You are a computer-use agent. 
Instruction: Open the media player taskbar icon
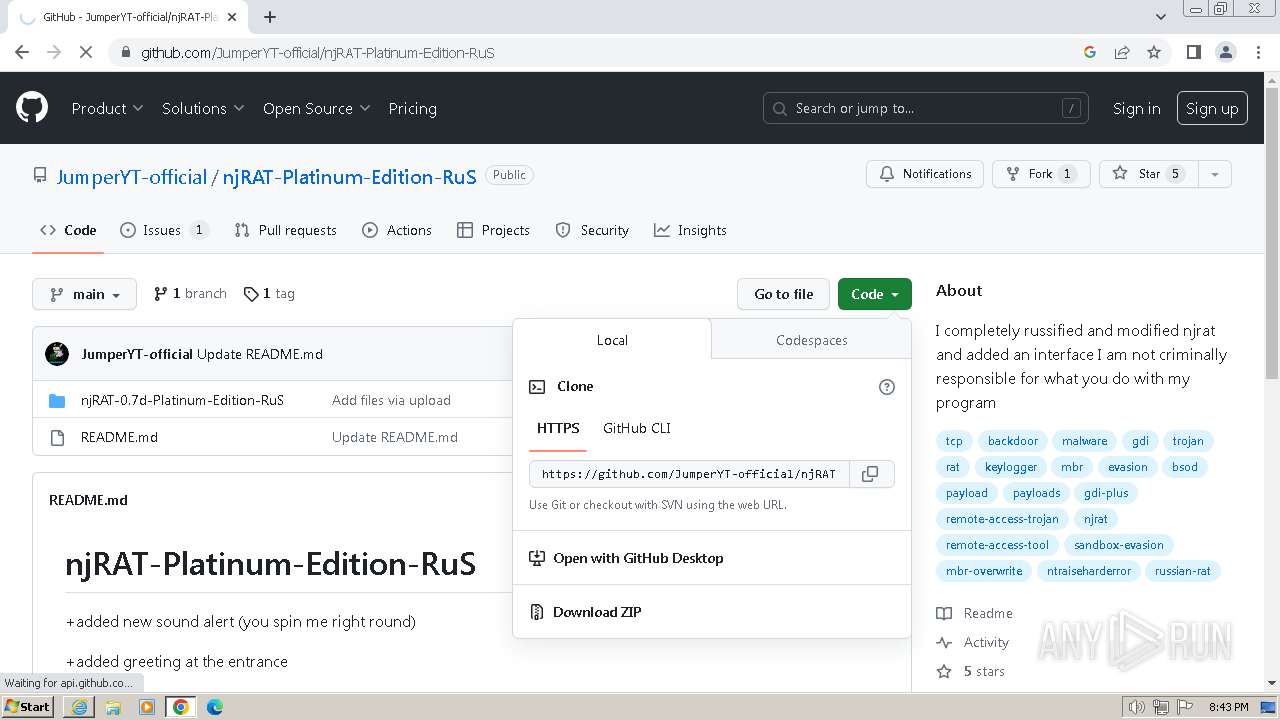(x=147, y=707)
